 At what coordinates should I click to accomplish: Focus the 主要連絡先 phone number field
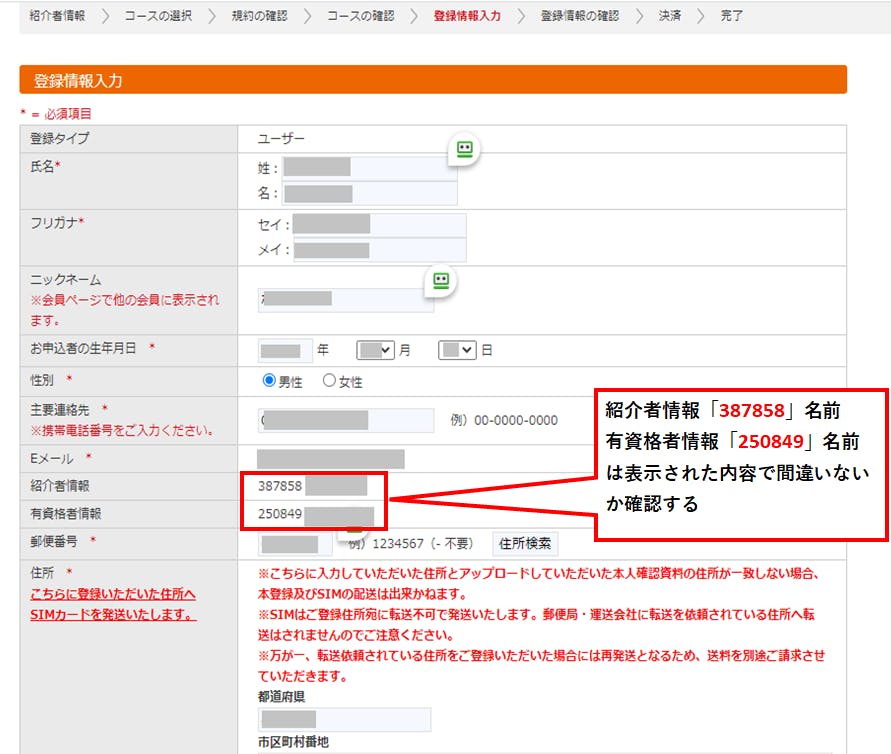coord(345,420)
